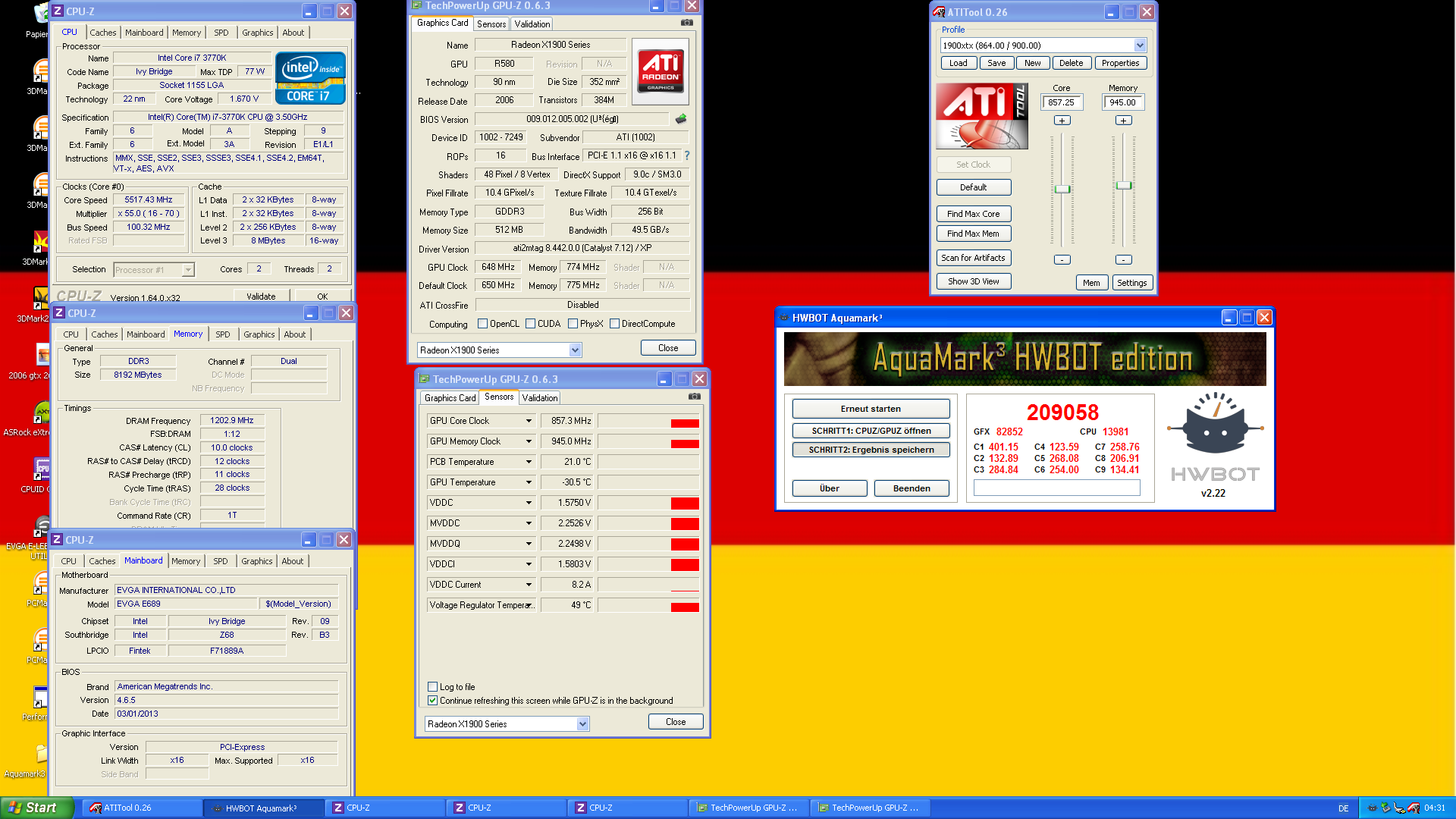This screenshot has height=819, width=1456.
Task: Open the Windows Start button
Action: [x=37, y=808]
